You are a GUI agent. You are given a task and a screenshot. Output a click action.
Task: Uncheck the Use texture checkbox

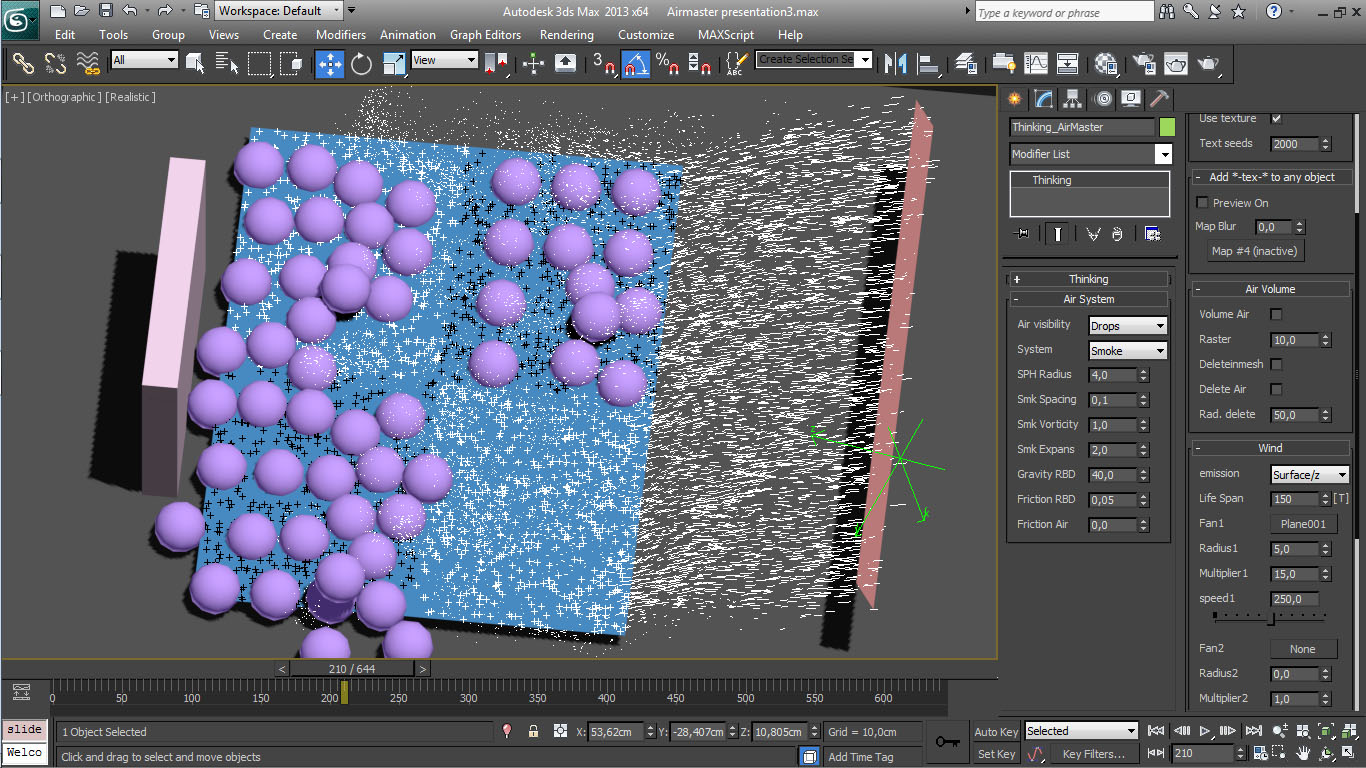point(1276,118)
